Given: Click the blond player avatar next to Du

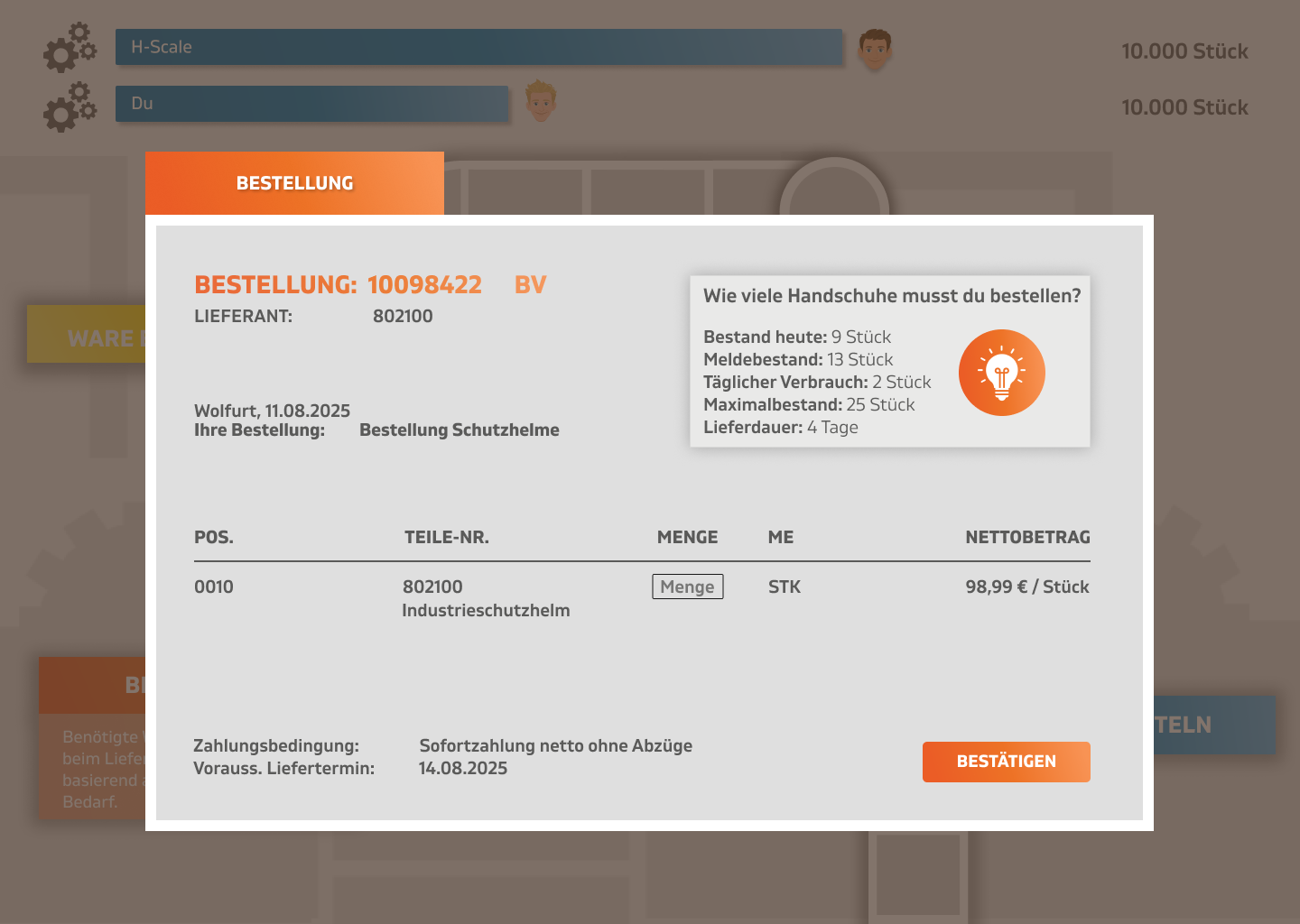Looking at the screenshot, I should 540,101.
